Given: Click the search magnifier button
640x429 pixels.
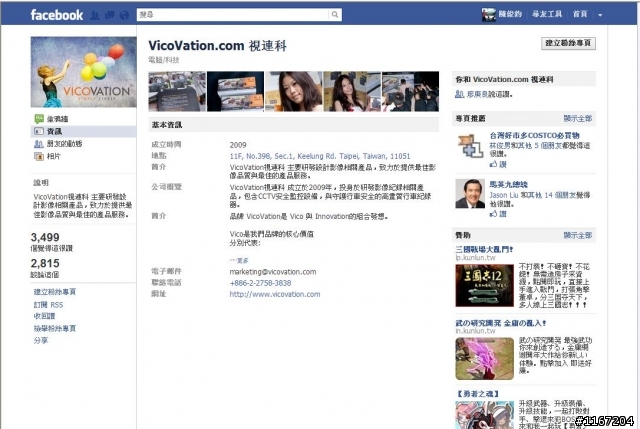Looking at the screenshot, I should coord(335,15).
